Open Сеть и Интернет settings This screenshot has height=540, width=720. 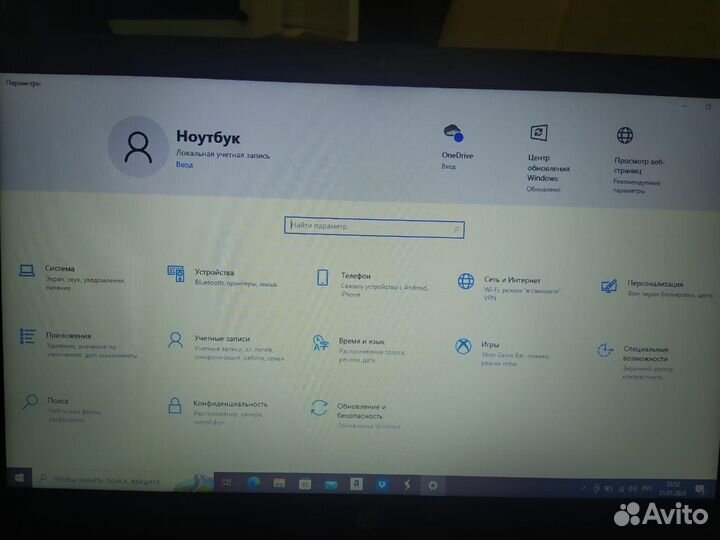(x=508, y=288)
